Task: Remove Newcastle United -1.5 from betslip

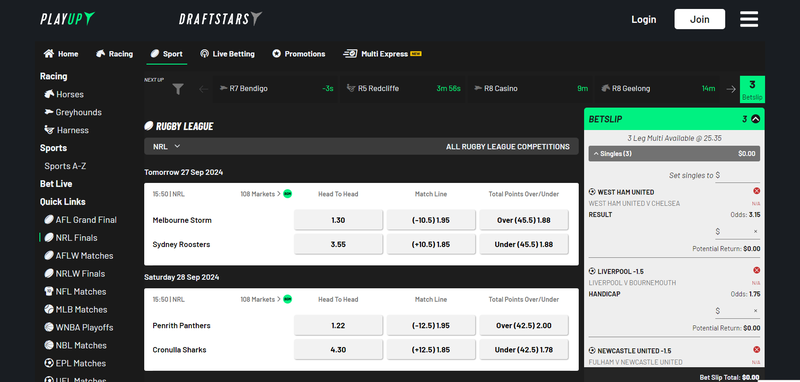Action: pos(756,350)
